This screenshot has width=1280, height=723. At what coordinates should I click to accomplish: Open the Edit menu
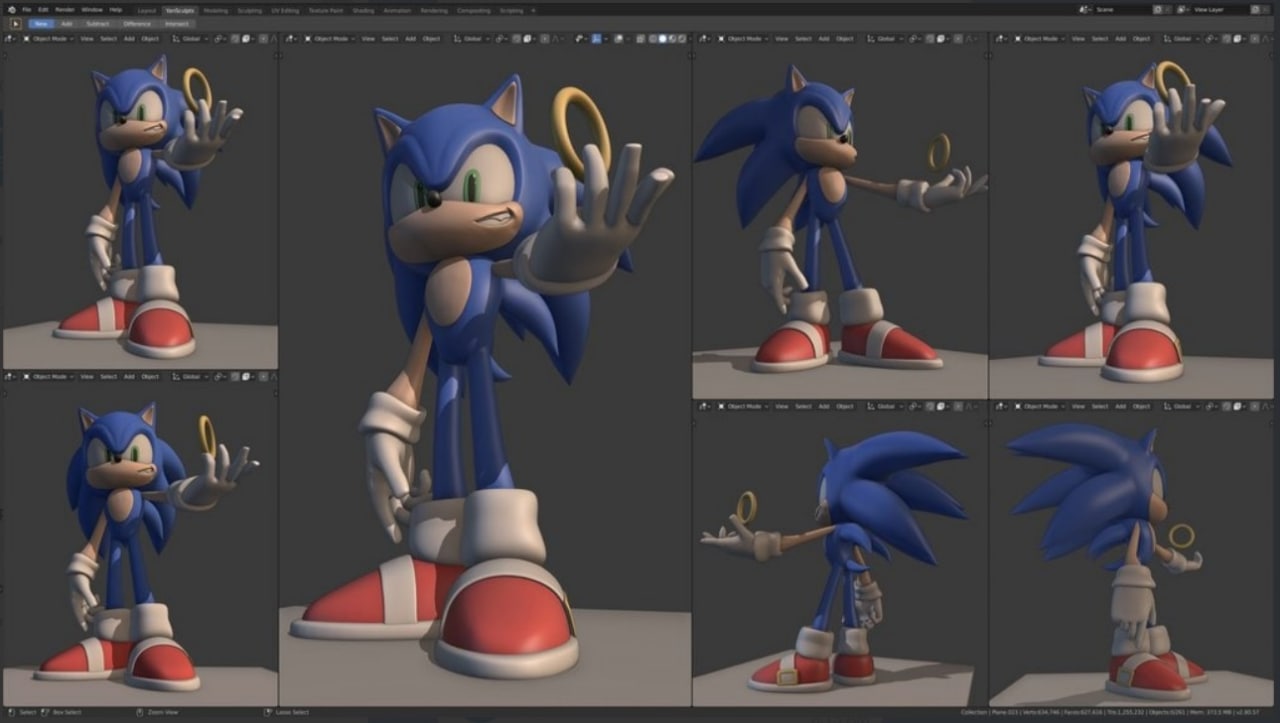pyautogui.click(x=43, y=9)
